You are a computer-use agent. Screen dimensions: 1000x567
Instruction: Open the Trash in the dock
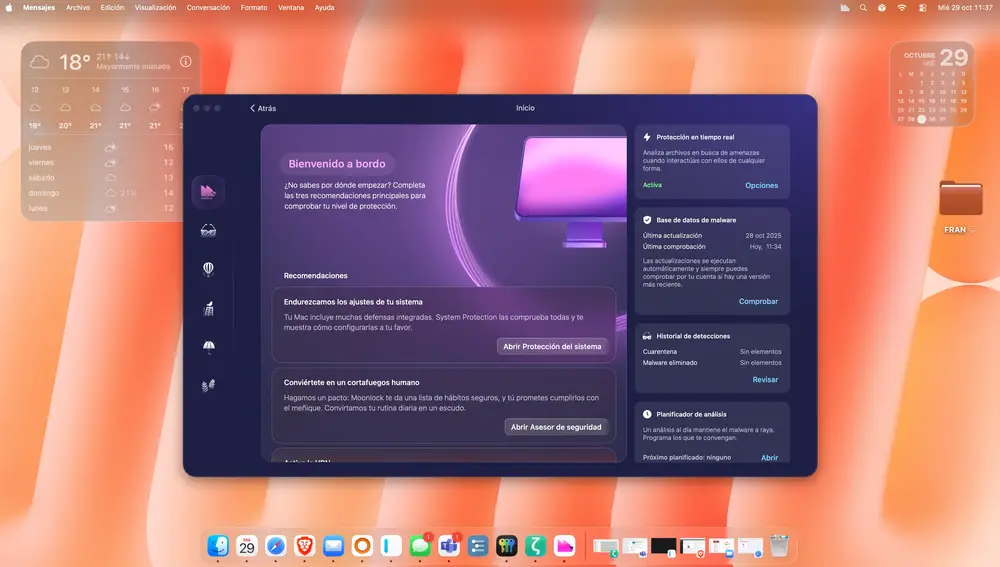point(779,546)
